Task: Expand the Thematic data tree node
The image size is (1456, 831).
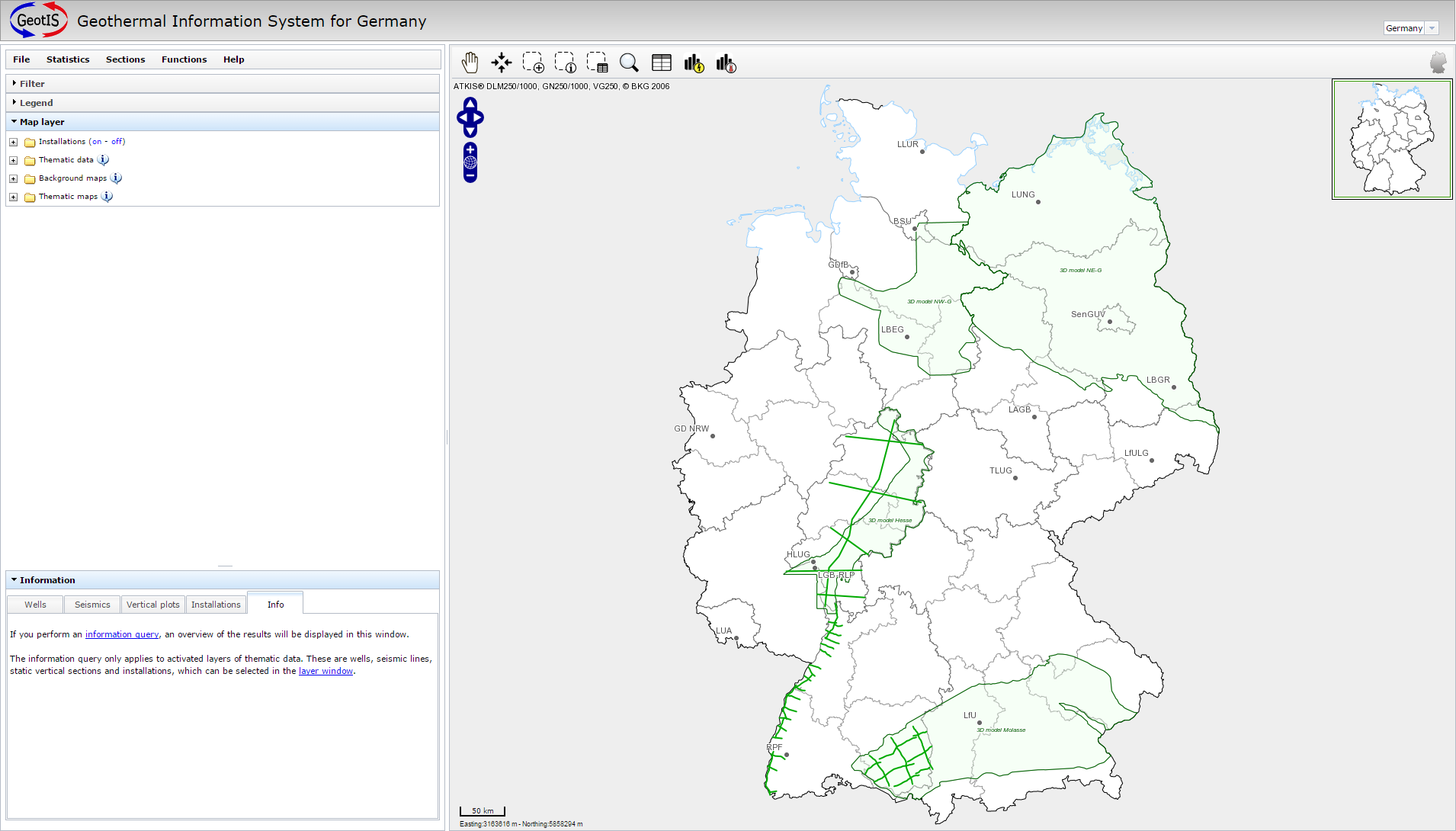Action: click(x=13, y=161)
